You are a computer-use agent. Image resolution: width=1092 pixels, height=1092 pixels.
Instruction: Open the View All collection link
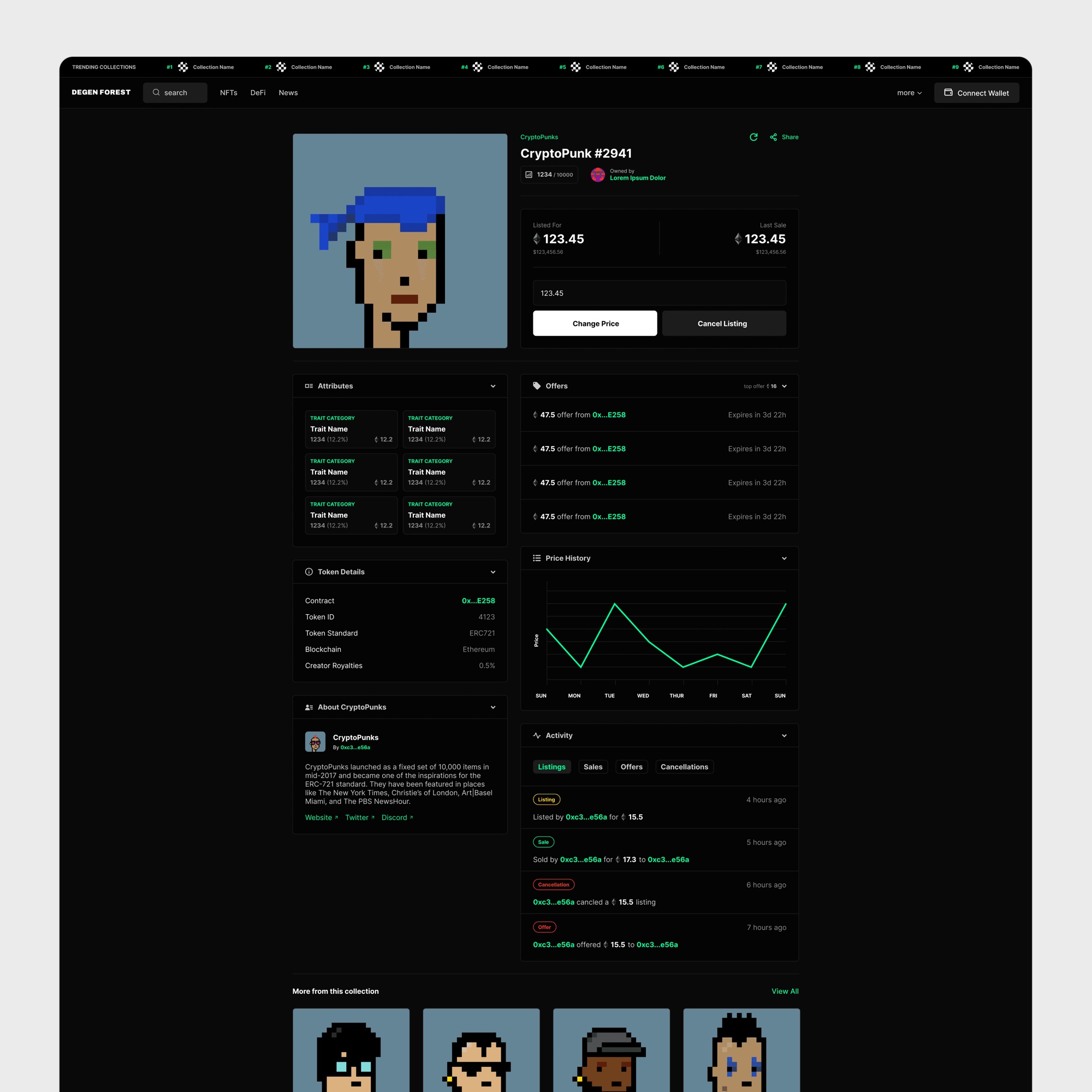pyautogui.click(x=785, y=992)
